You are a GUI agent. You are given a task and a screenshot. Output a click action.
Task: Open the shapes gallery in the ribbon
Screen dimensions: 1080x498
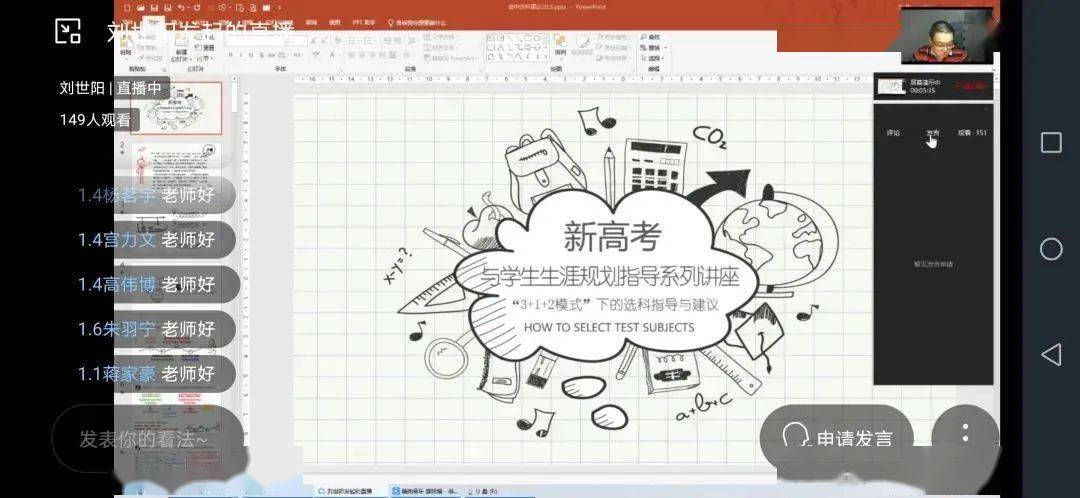click(x=517, y=48)
